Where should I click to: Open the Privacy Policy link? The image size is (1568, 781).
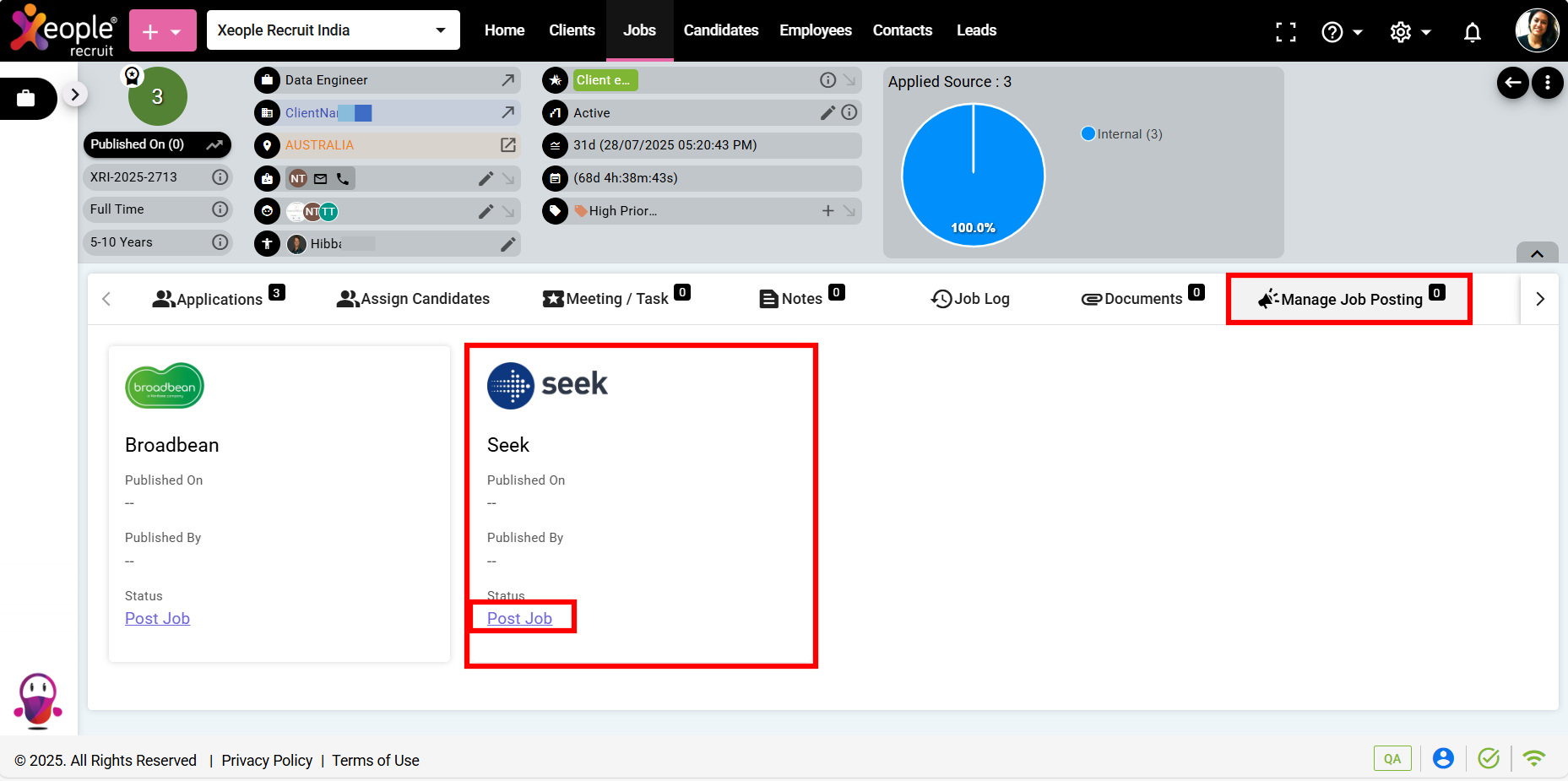(267, 761)
